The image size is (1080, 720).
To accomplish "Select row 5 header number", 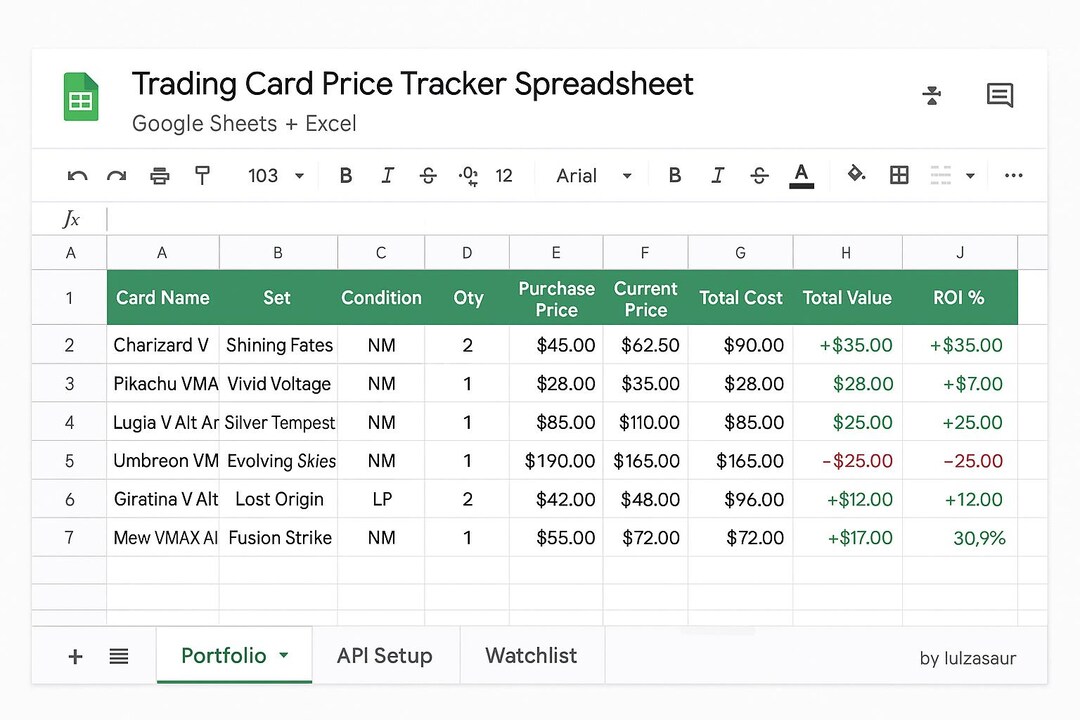I will tap(69, 461).
